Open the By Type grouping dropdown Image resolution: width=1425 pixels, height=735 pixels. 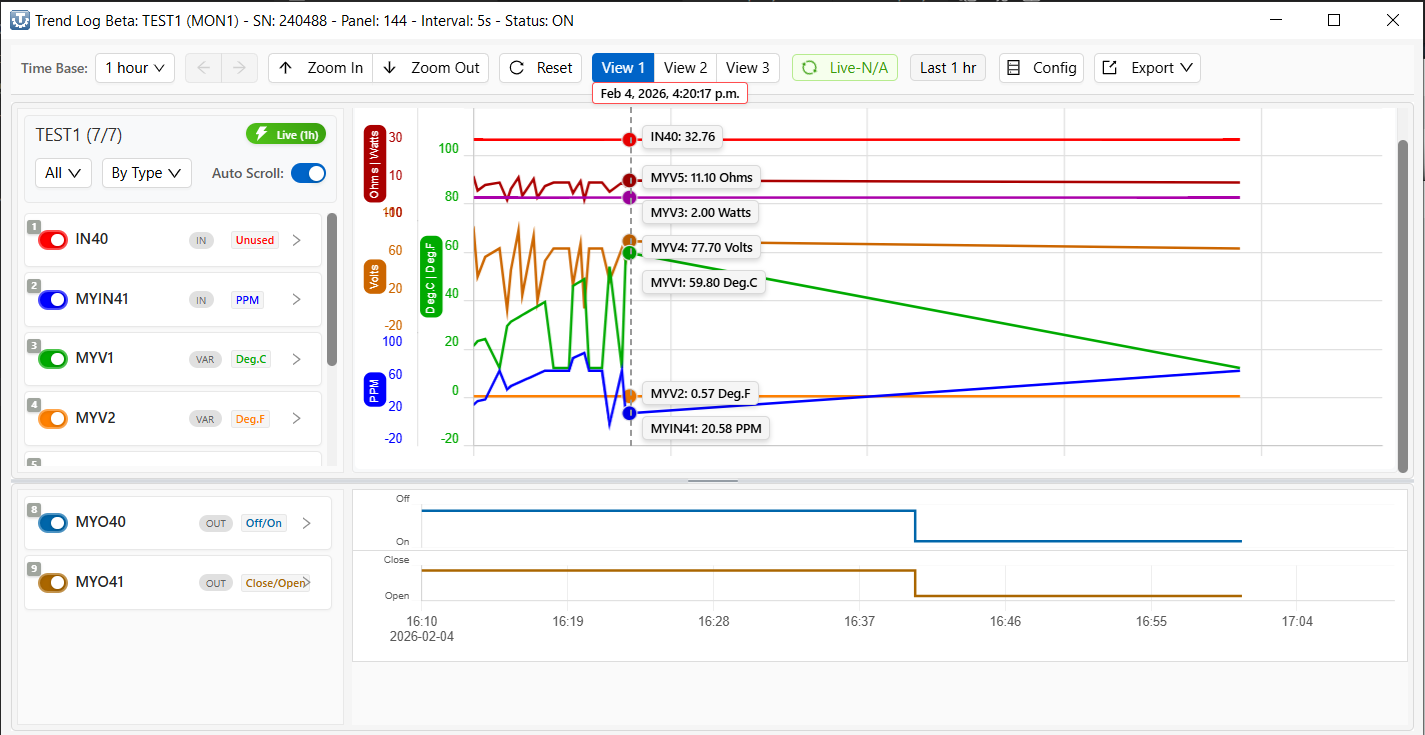pos(146,173)
